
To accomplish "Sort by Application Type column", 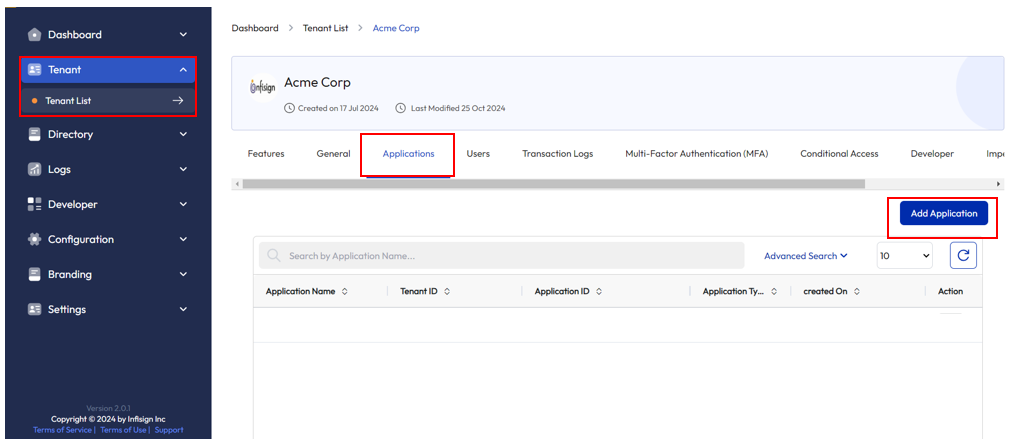I will (774, 292).
